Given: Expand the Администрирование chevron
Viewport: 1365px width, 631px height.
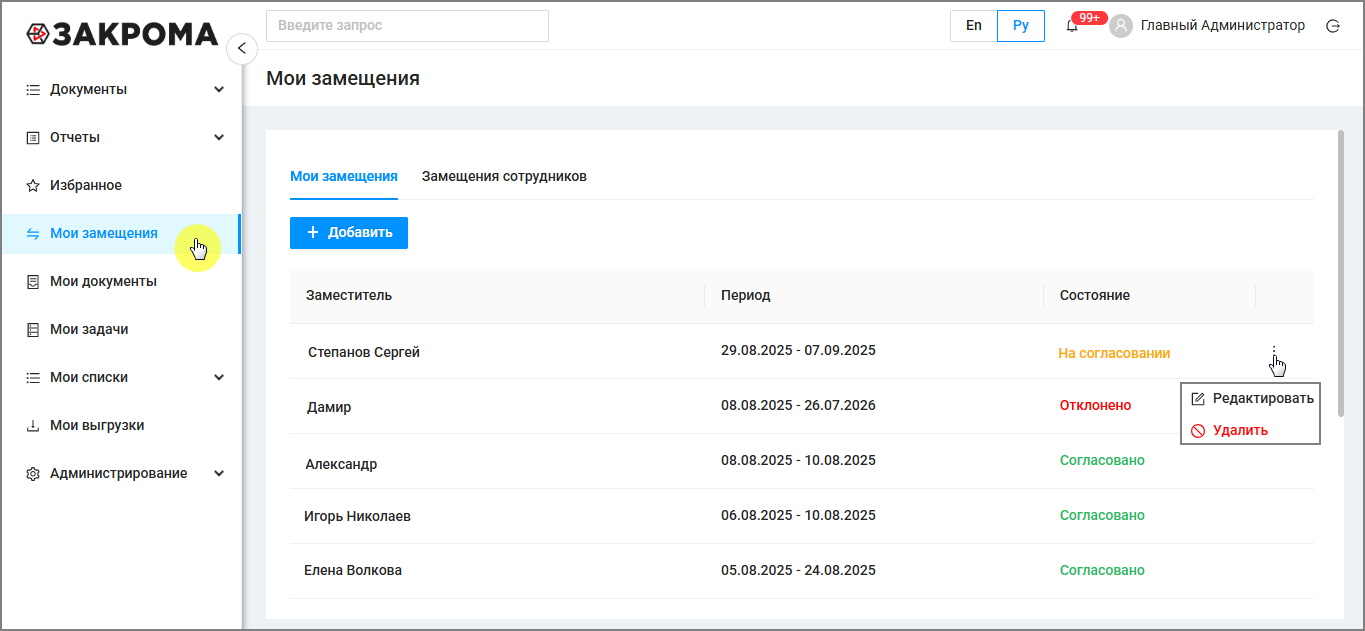Looking at the screenshot, I should click(x=219, y=474).
